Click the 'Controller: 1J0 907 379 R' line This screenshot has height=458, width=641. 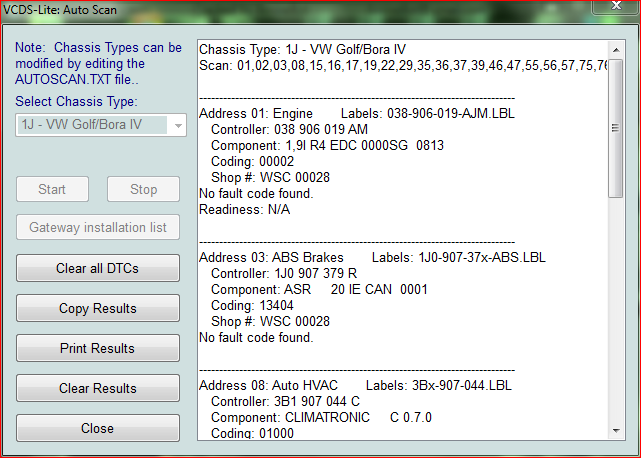pos(284,273)
